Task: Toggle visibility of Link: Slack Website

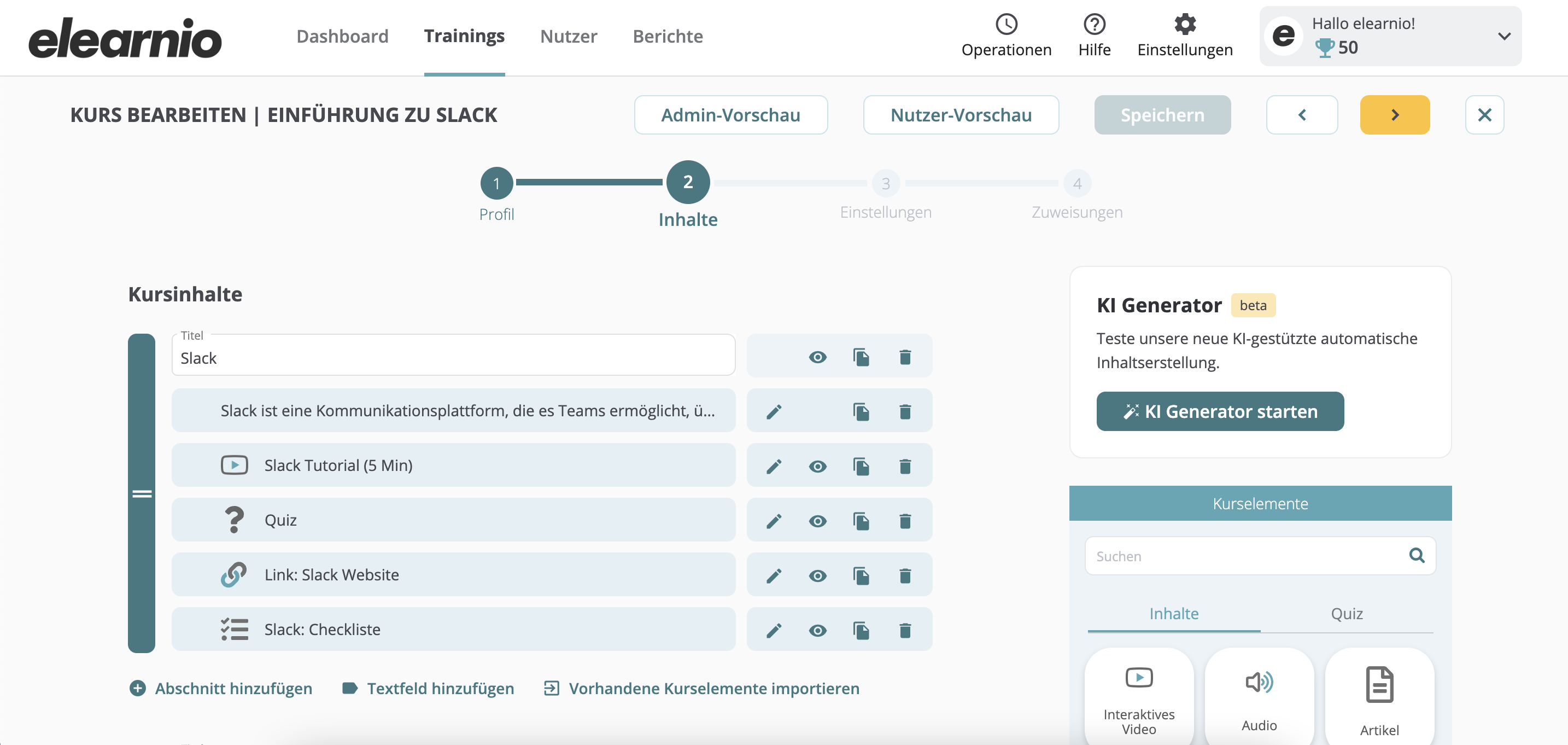Action: click(817, 577)
